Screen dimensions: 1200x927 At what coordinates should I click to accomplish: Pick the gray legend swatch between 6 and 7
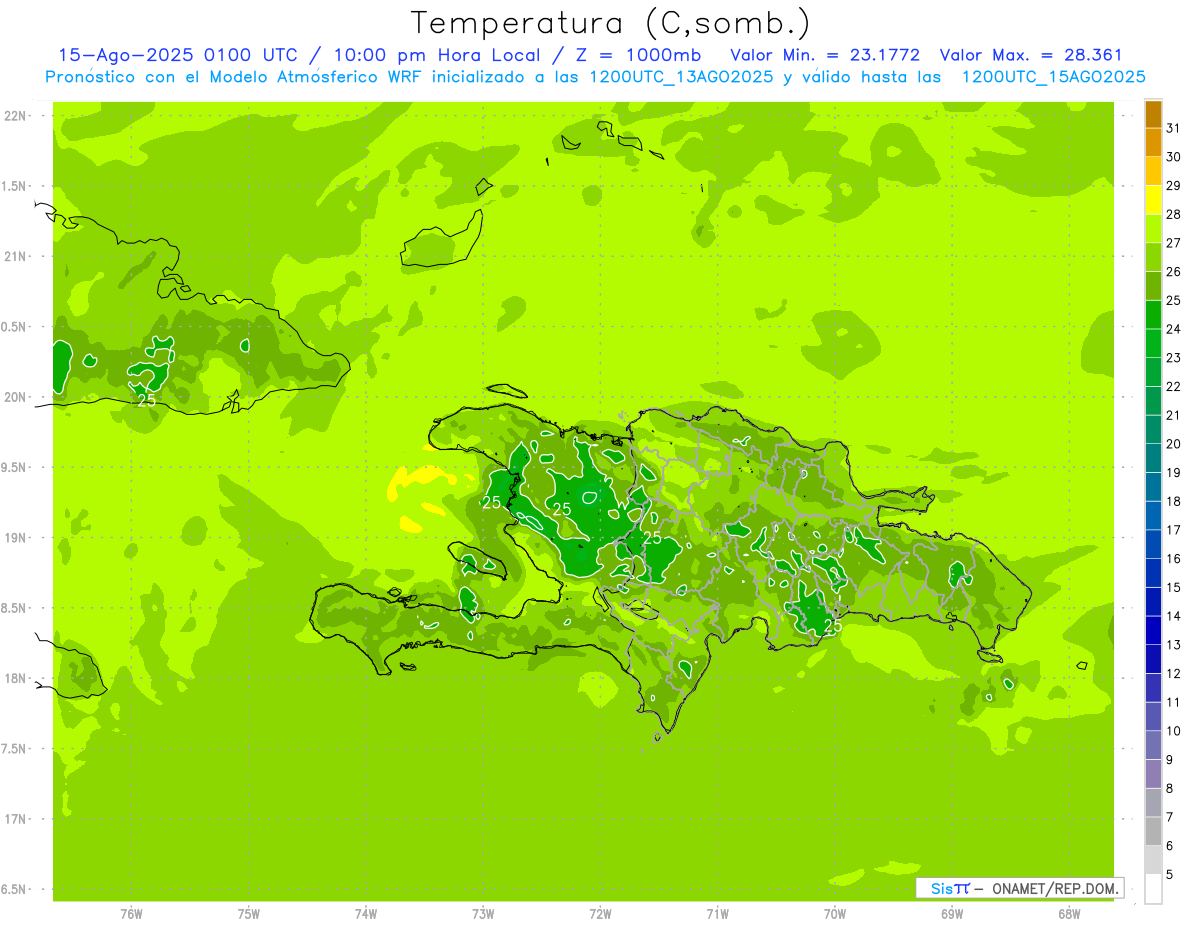pos(1153,831)
